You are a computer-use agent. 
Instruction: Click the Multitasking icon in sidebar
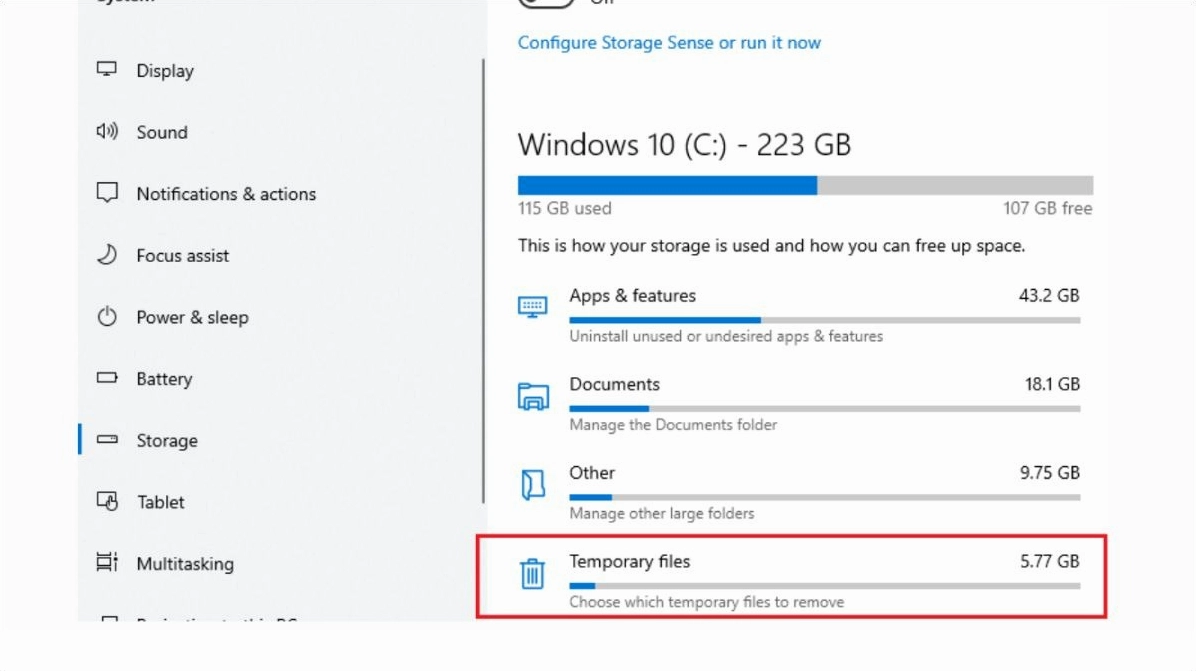click(x=107, y=563)
